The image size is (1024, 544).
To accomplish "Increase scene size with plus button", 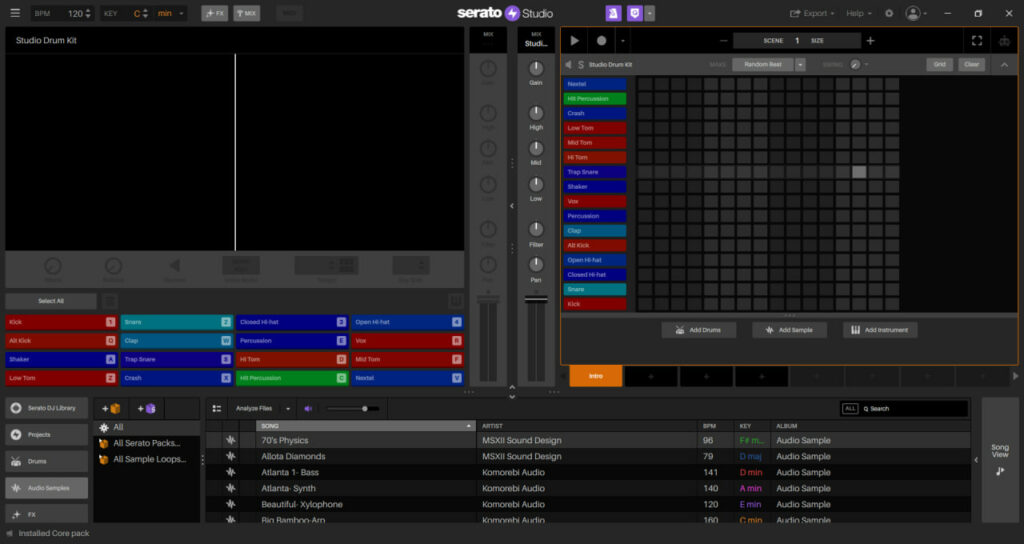I will pos(870,40).
